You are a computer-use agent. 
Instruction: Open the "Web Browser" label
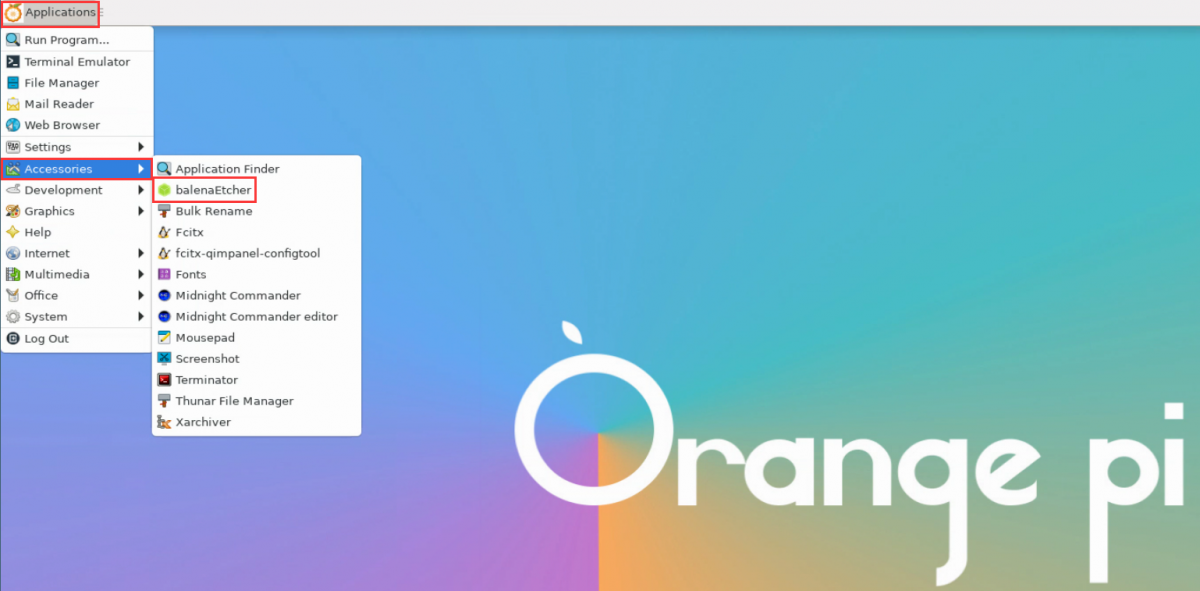coord(62,125)
